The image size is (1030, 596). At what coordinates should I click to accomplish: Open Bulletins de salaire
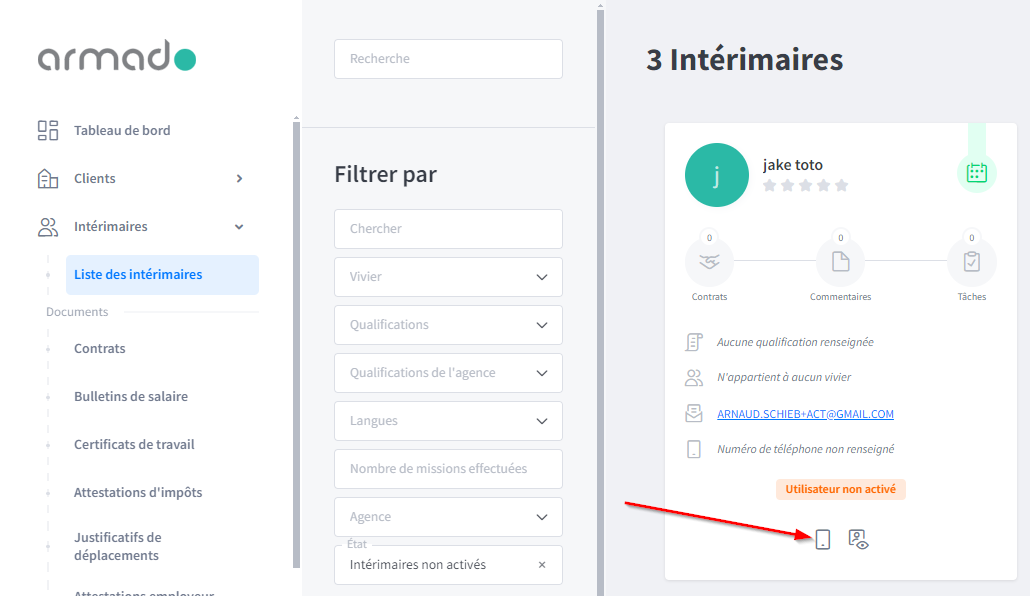[x=131, y=396]
